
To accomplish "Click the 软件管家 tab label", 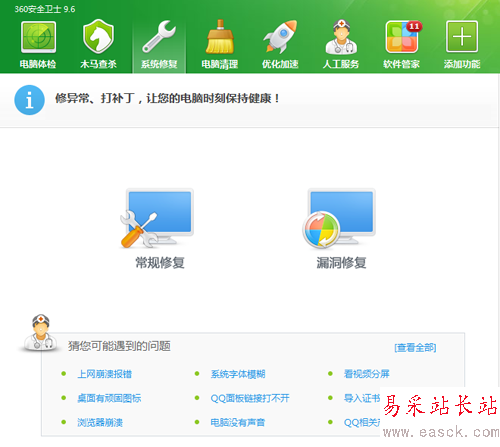I will click(x=401, y=64).
